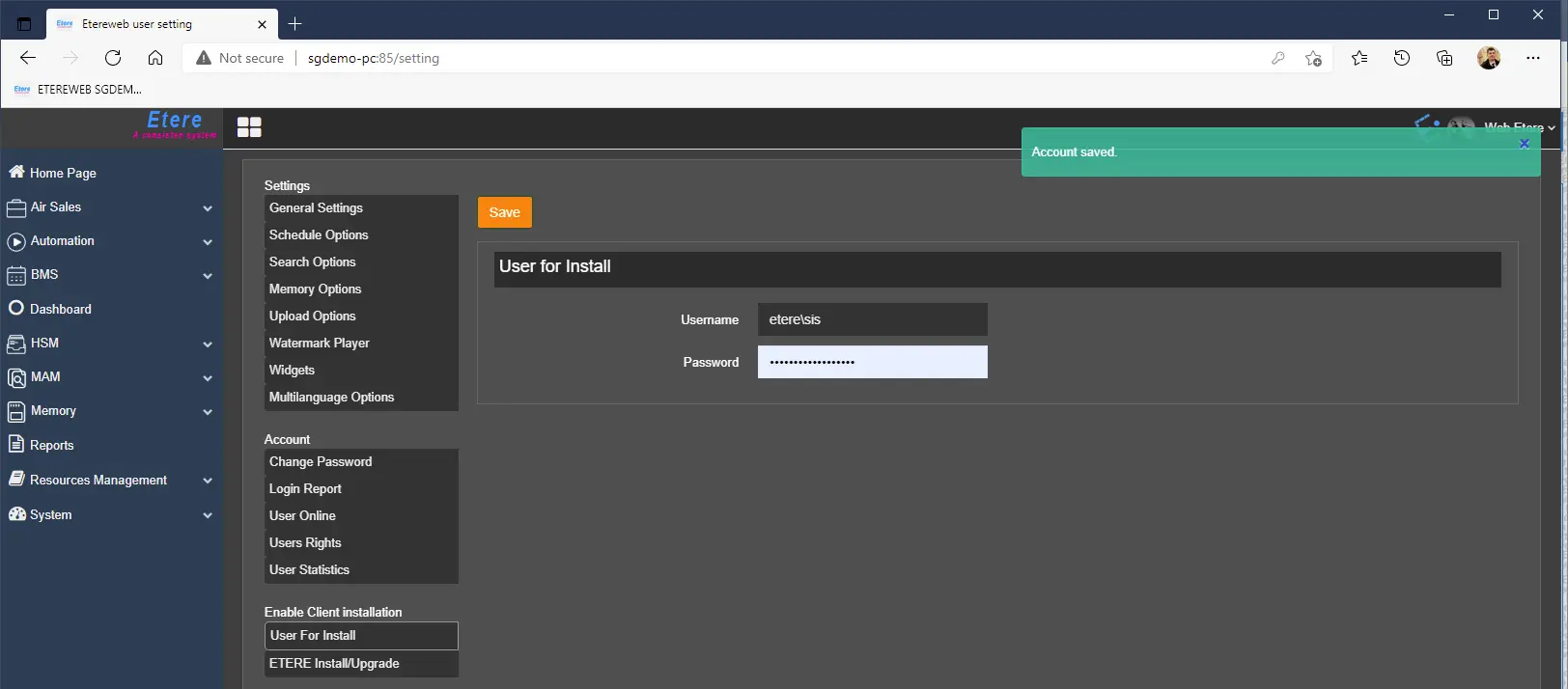Dismiss the Account saved notification
Image resolution: width=1568 pixels, height=689 pixels.
pyautogui.click(x=1525, y=144)
